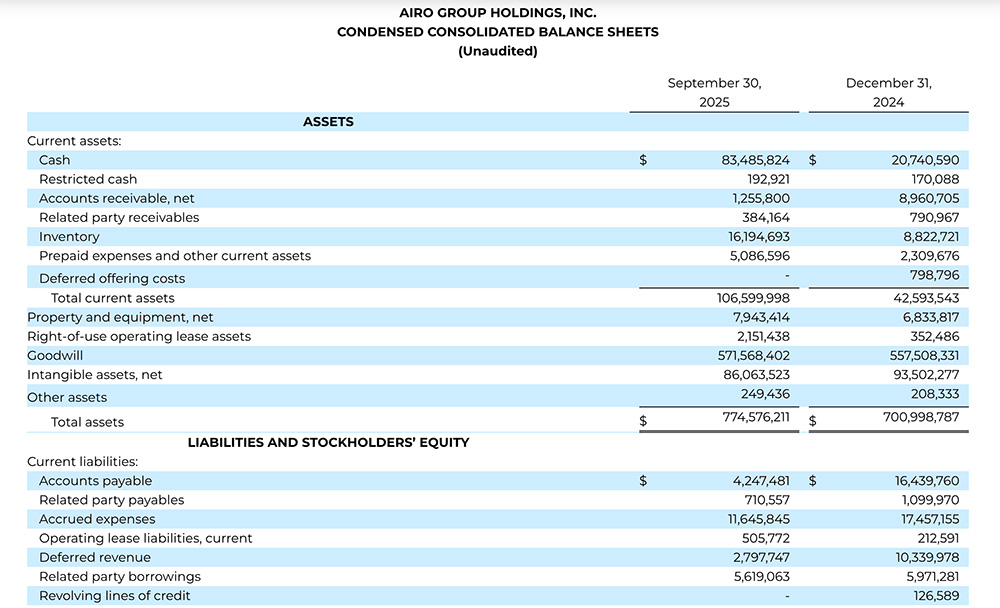The height and width of the screenshot is (608, 1000).
Task: Select the 93,502,277 intangible assets value
Action: (920, 374)
